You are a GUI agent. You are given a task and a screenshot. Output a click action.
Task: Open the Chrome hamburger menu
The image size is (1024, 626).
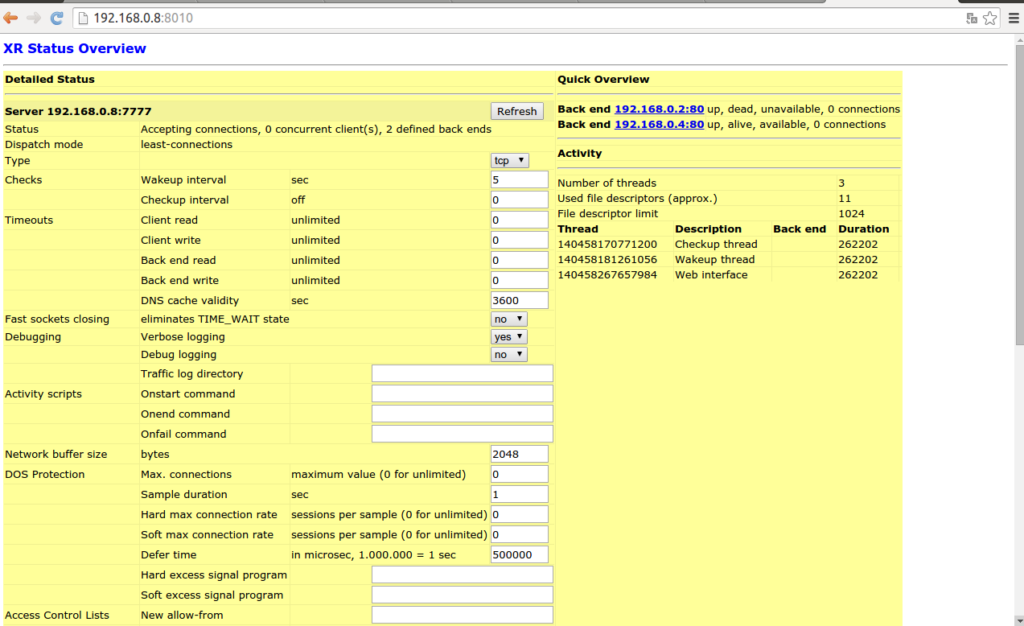click(x=1013, y=17)
